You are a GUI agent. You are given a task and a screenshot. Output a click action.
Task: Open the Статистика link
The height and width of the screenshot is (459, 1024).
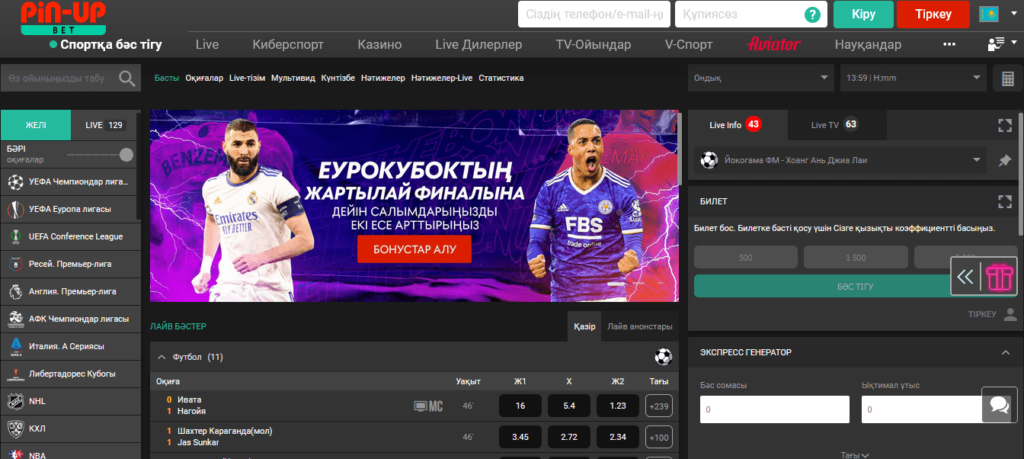(x=501, y=78)
